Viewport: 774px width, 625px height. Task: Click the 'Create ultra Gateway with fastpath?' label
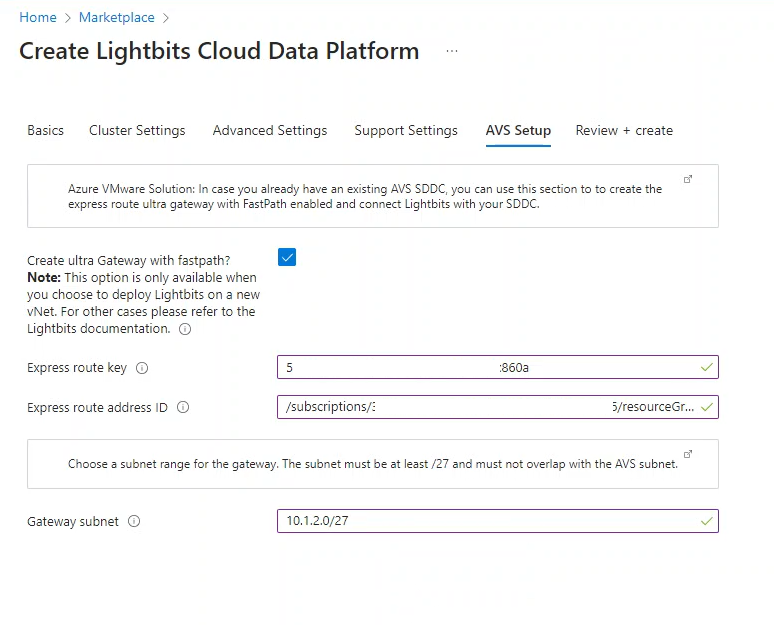click(129, 260)
